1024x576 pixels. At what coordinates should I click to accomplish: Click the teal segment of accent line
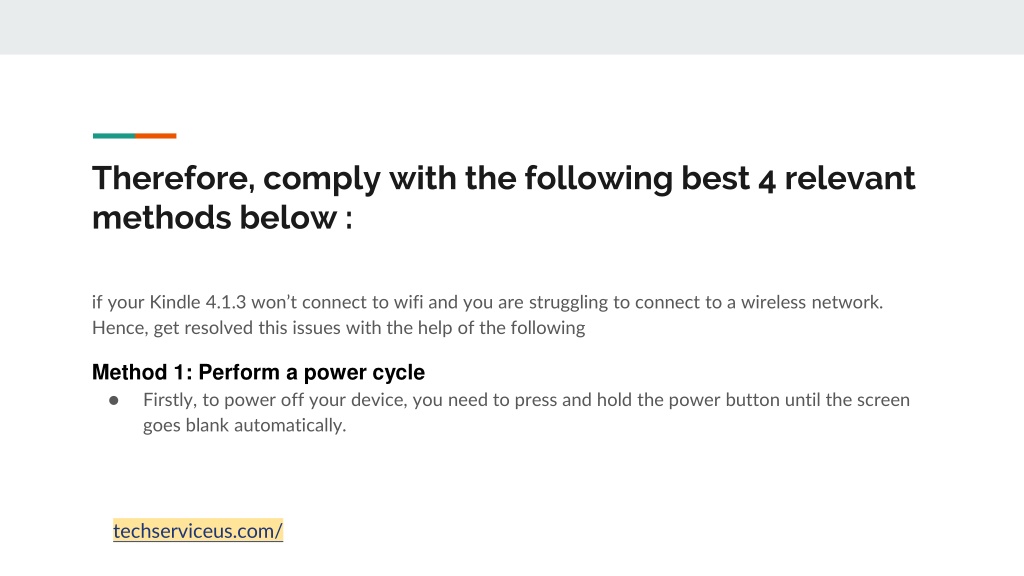pos(114,136)
